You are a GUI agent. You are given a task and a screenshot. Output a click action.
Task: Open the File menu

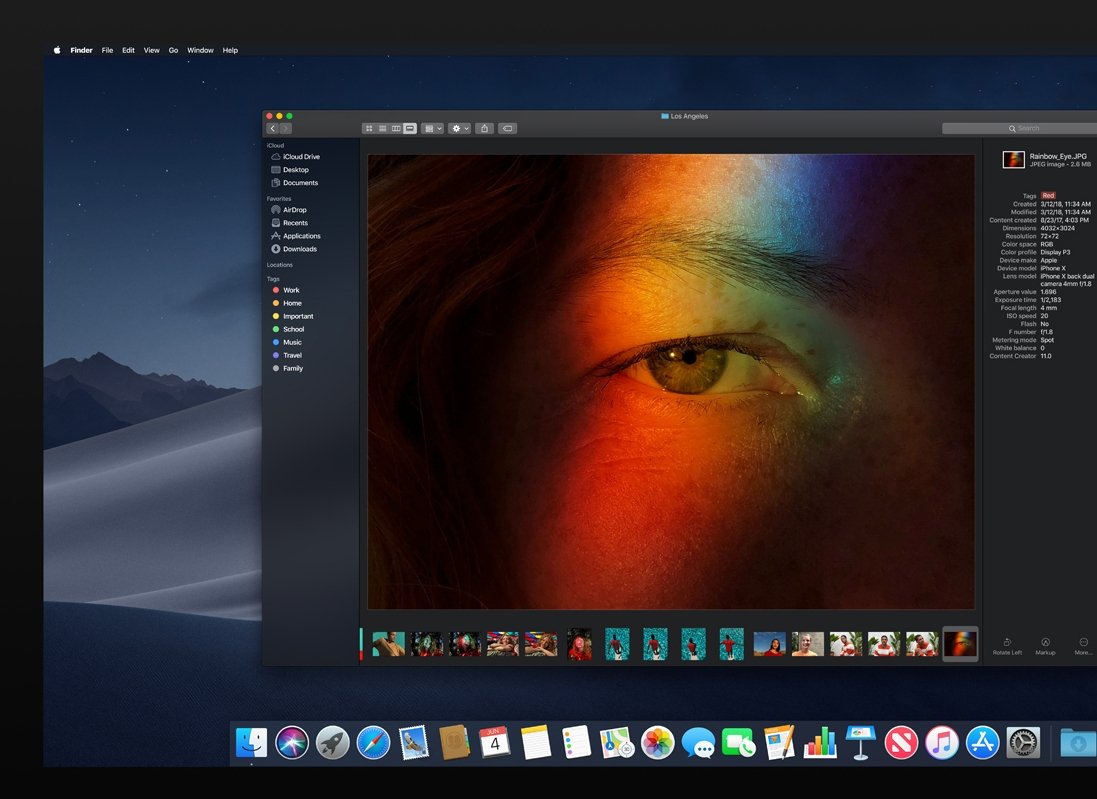(x=107, y=50)
